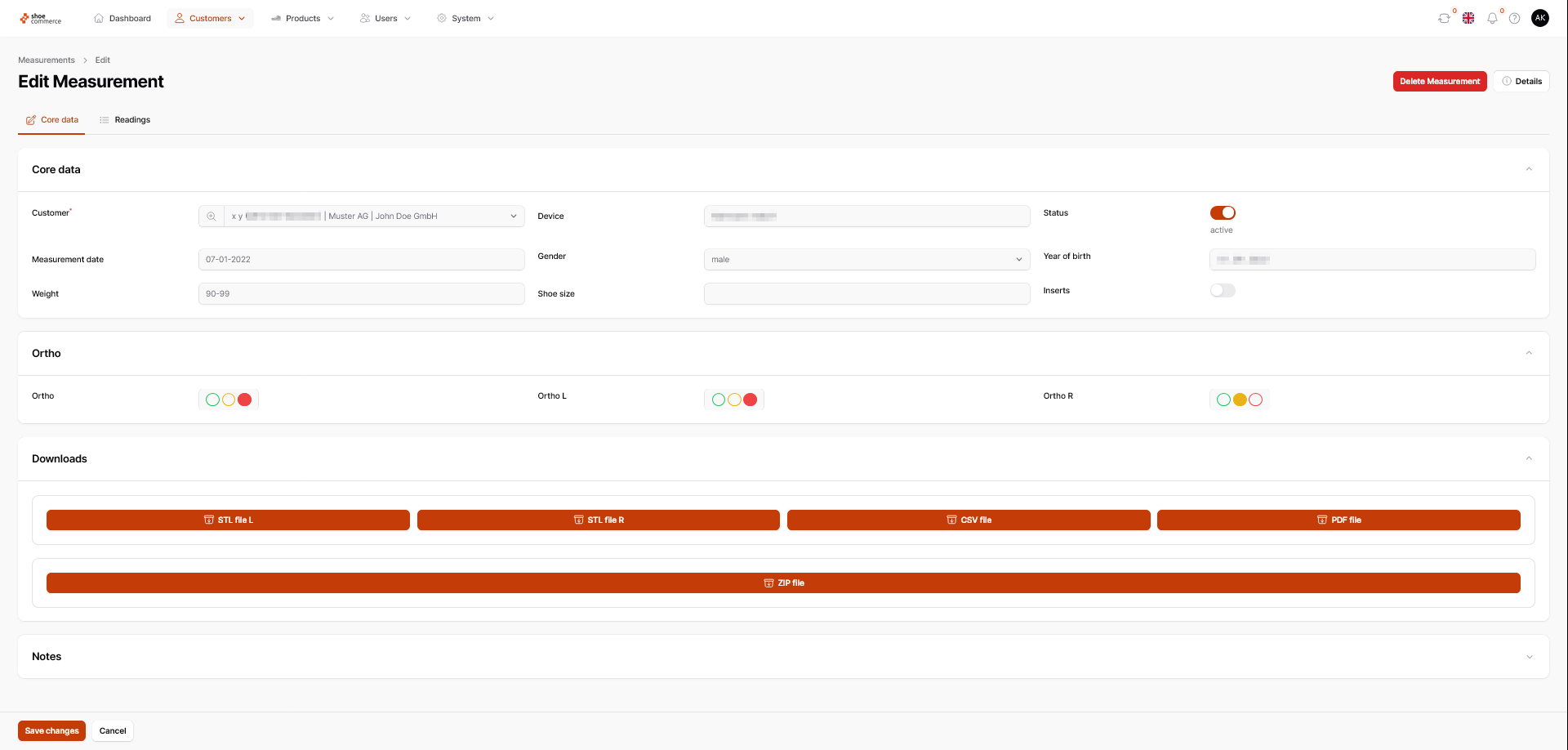Select red option for Ortho L
Viewport: 1568px width, 750px height.
(x=751, y=400)
